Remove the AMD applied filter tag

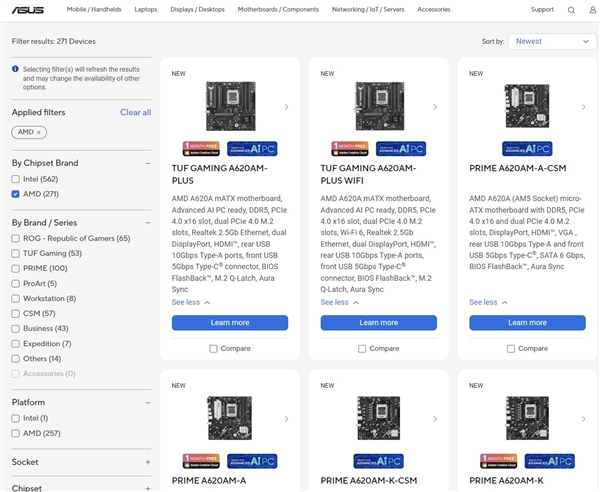[x=39, y=132]
